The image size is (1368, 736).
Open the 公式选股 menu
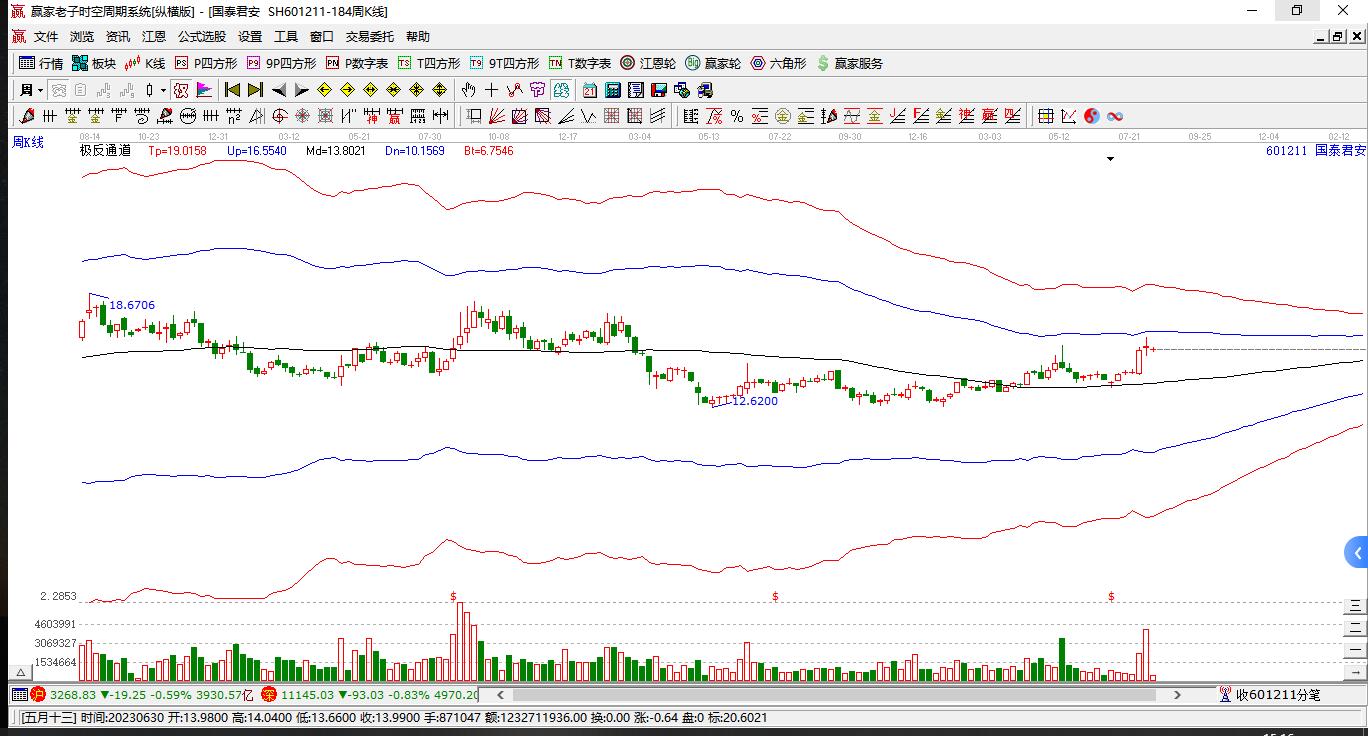pos(202,37)
